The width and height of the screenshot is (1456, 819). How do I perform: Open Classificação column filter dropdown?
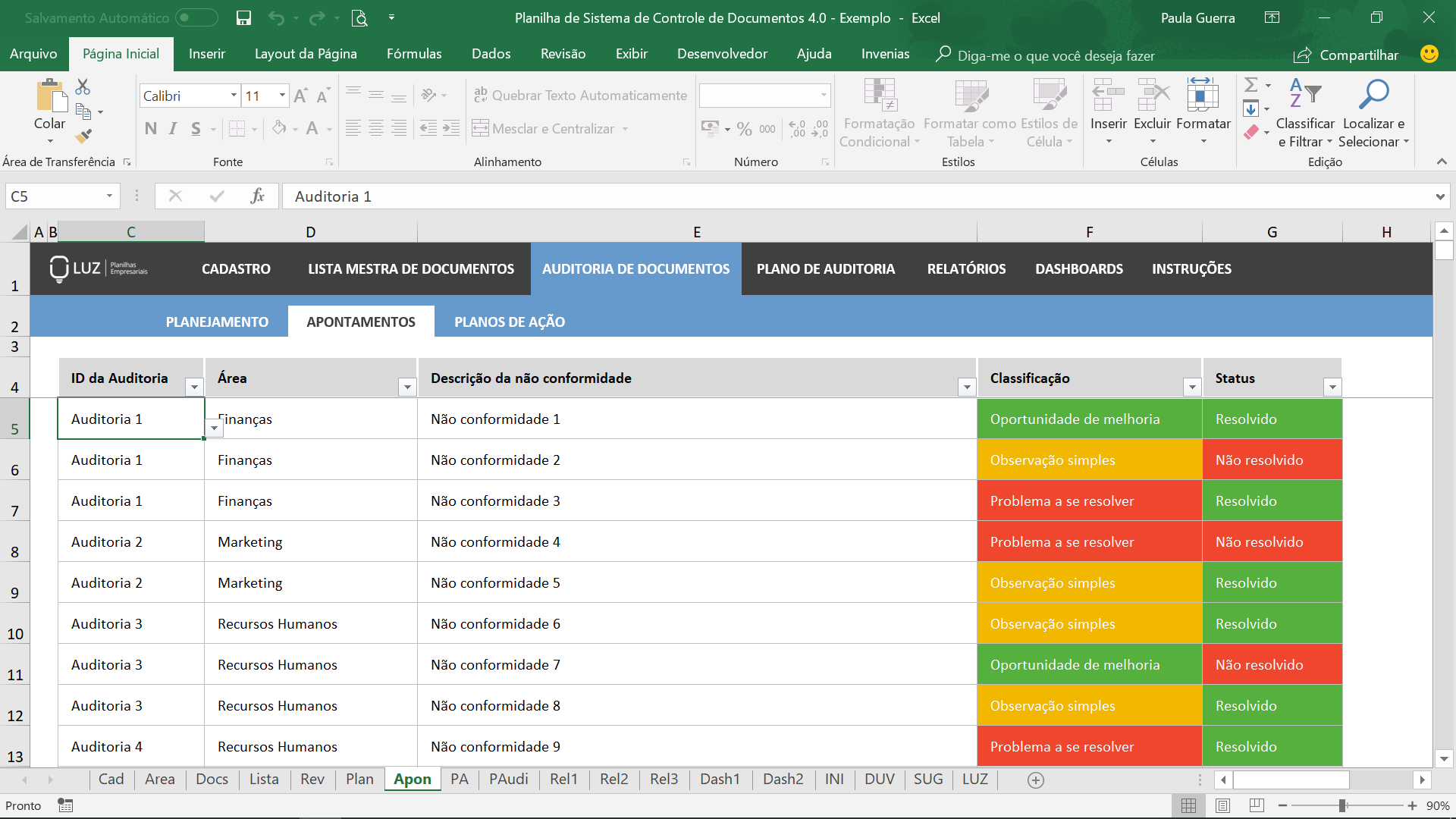1192,387
